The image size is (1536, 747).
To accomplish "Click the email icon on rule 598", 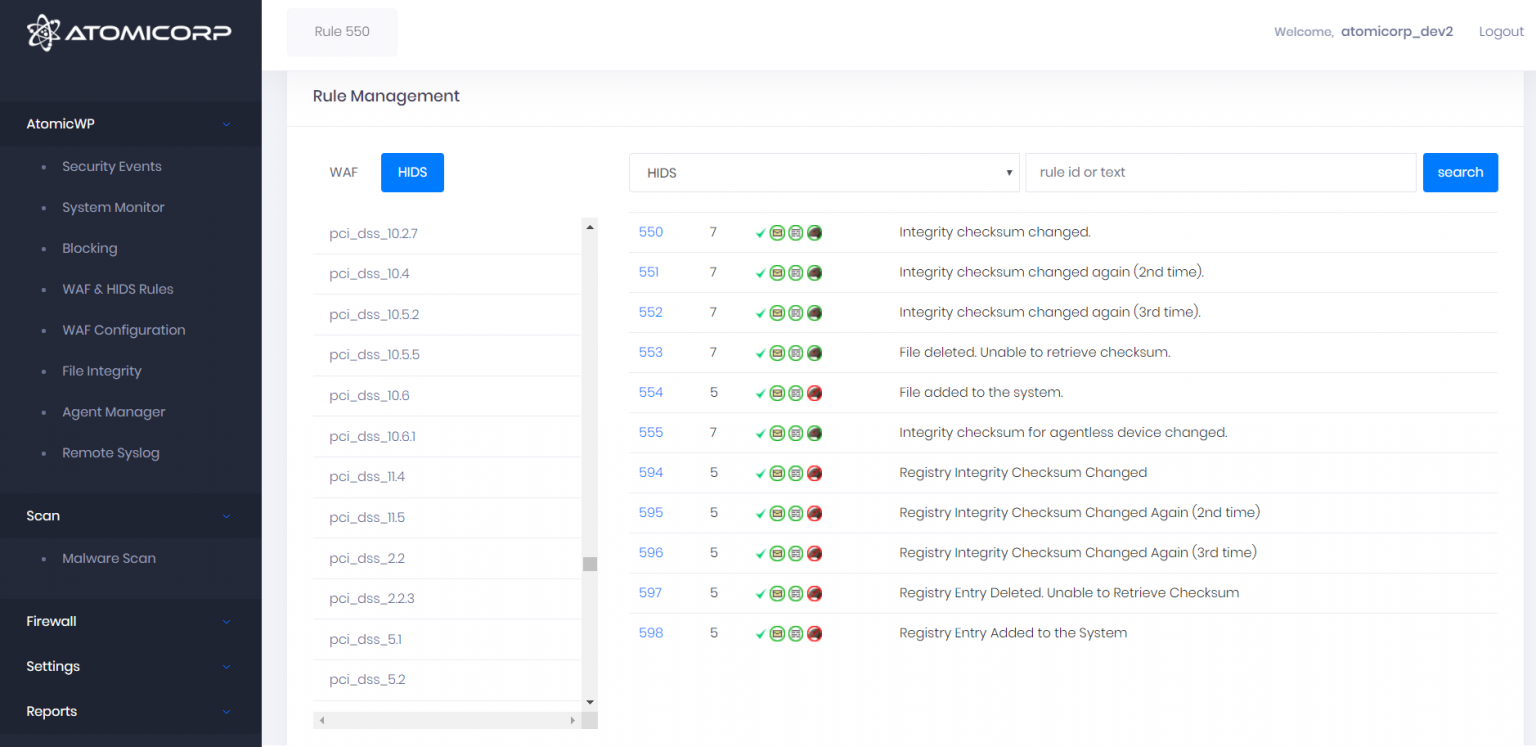I will pos(777,633).
